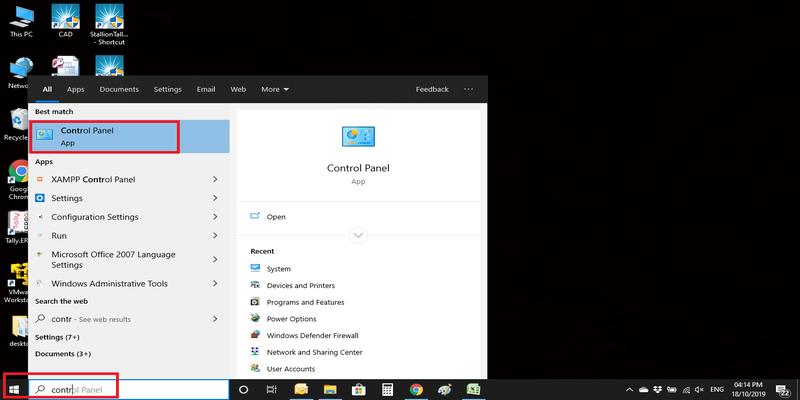Launch Calculator from the taskbar

tap(387, 389)
